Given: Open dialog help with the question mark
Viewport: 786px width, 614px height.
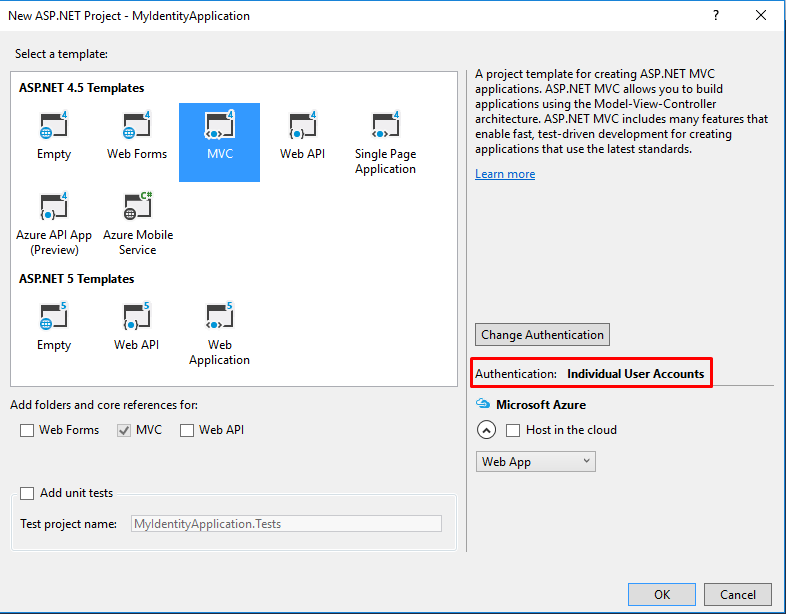Looking at the screenshot, I should 716,16.
